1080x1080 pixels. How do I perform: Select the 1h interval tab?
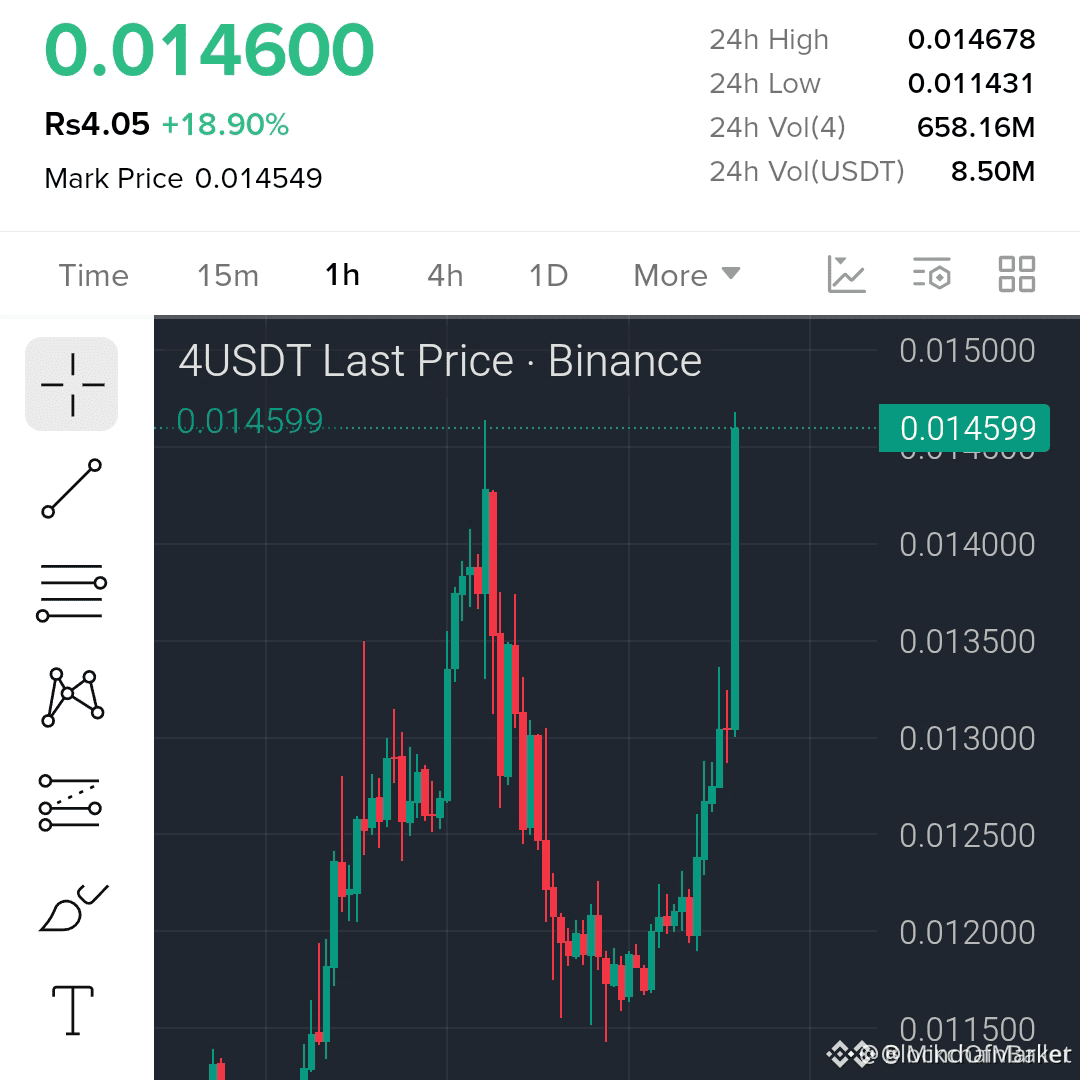pyautogui.click(x=342, y=275)
